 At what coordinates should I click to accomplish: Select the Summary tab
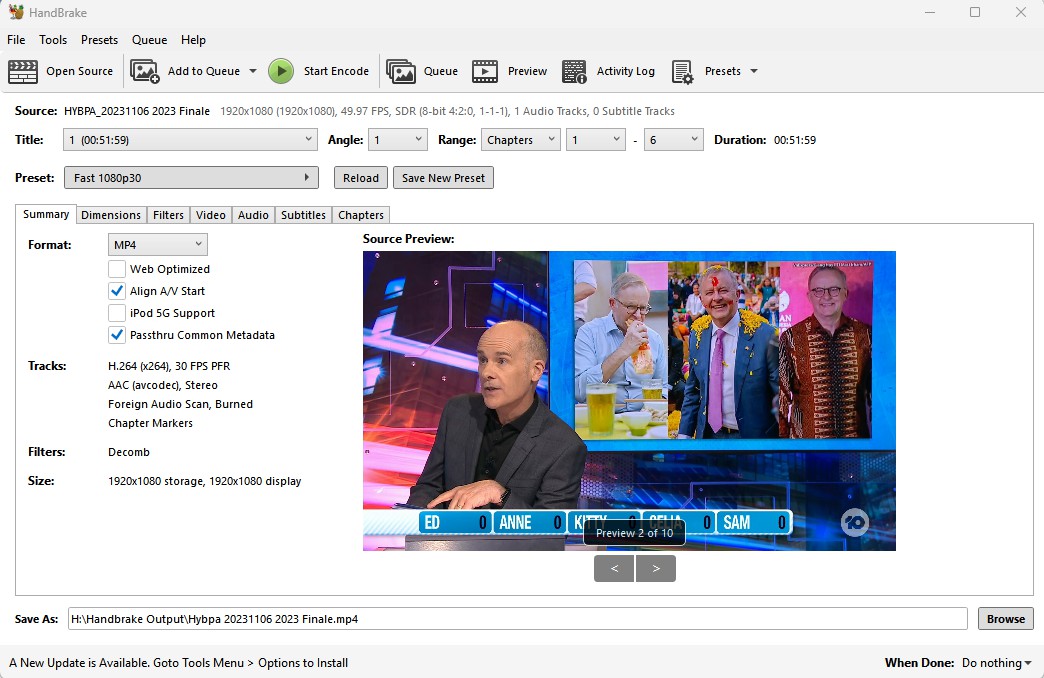(x=46, y=214)
